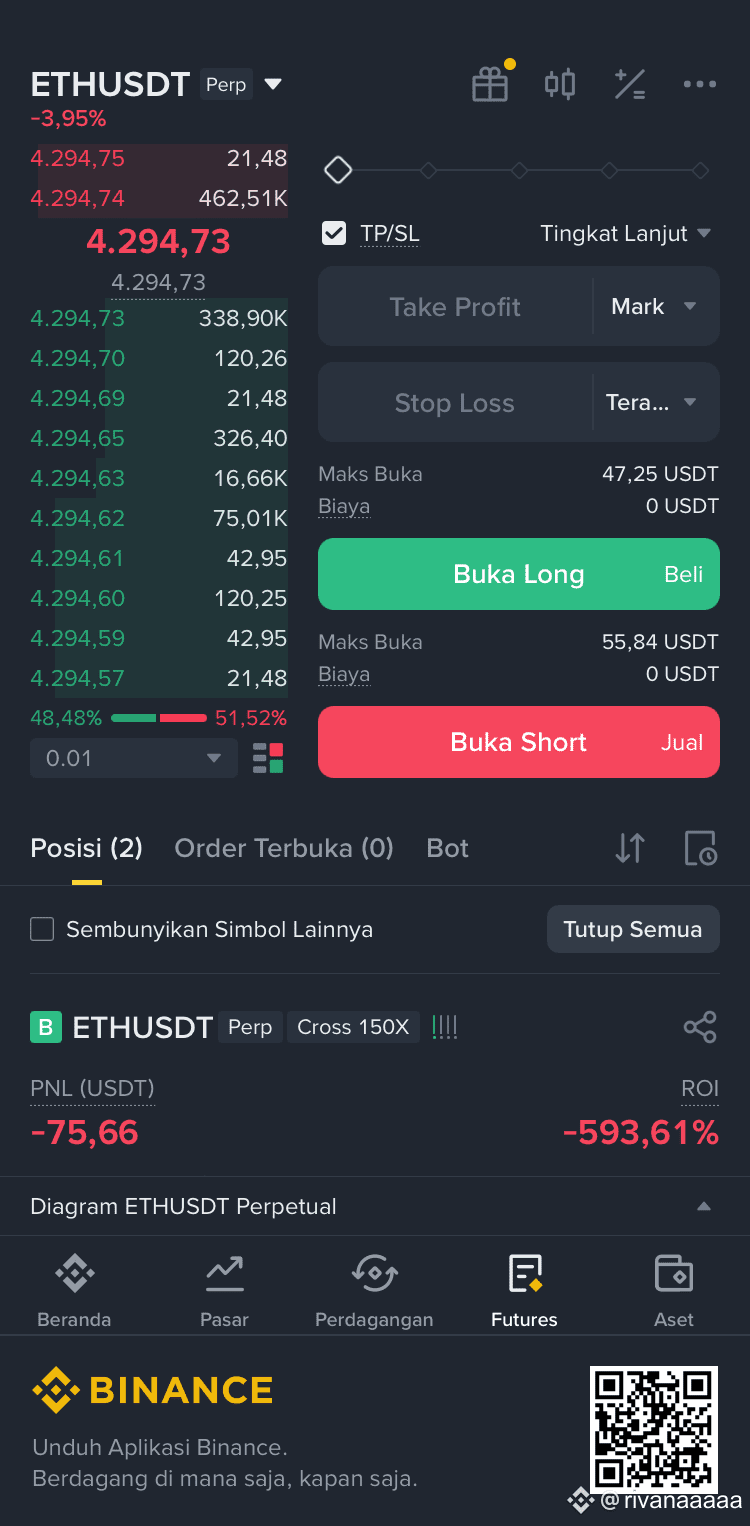Switch to the Bot tab

tap(447, 848)
